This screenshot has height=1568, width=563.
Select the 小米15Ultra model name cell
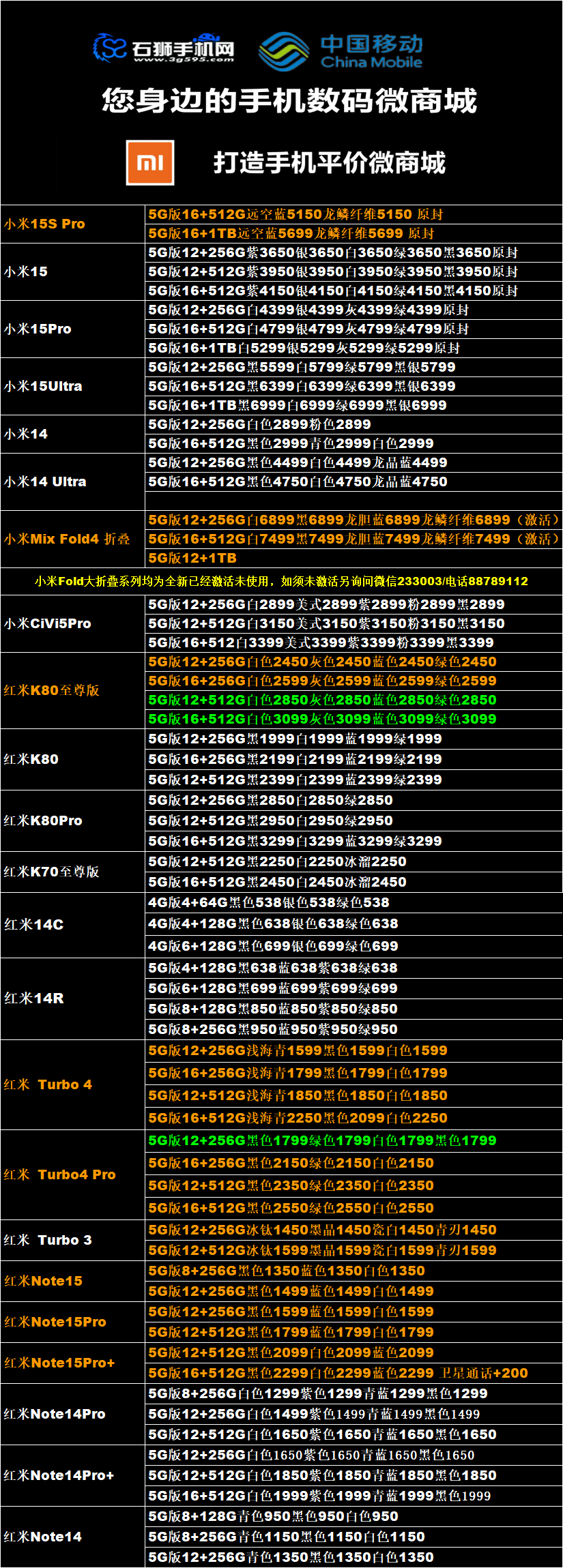click(x=72, y=386)
